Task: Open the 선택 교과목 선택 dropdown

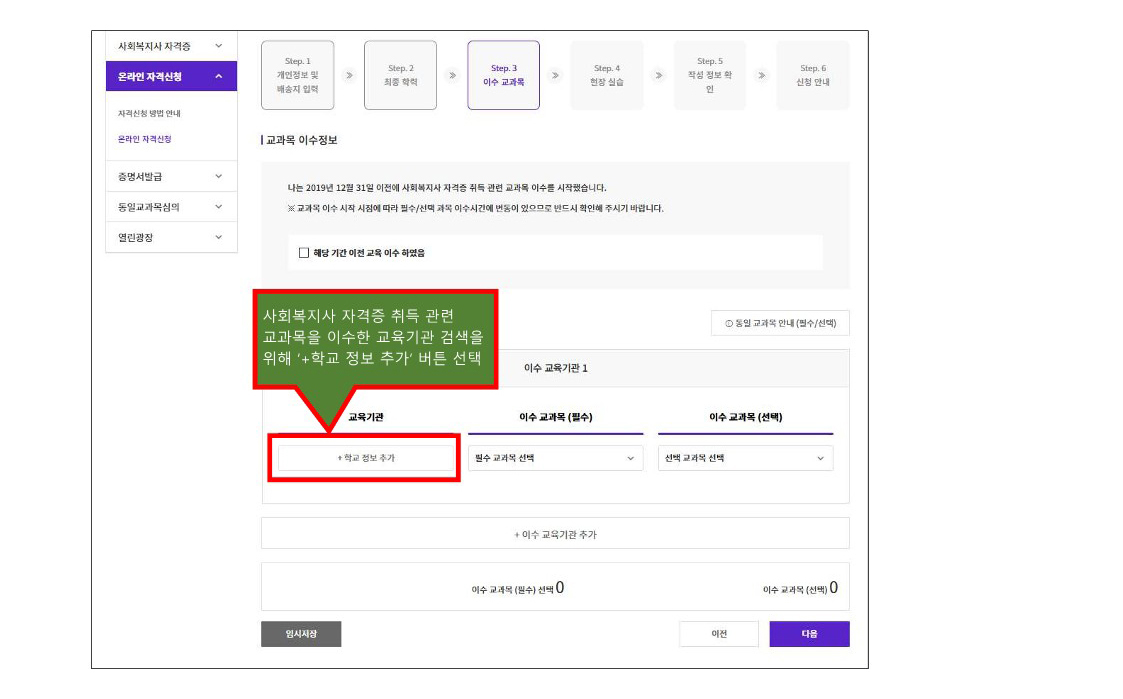Action: pos(746,458)
